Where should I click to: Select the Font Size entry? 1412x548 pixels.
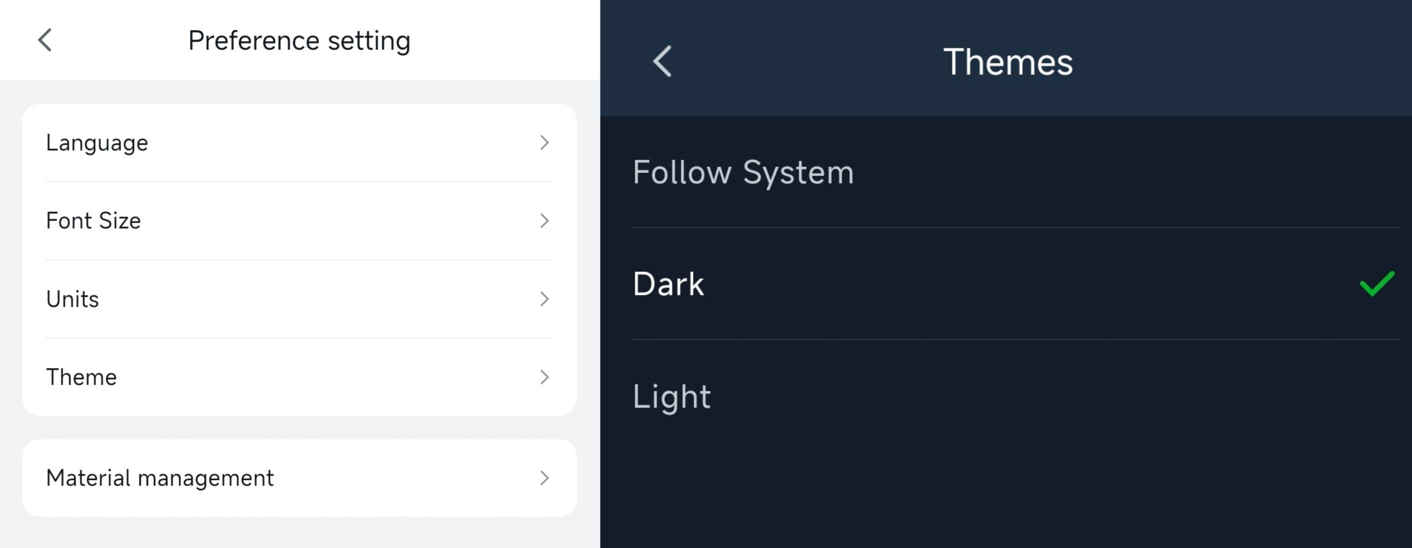pyautogui.click(x=93, y=221)
